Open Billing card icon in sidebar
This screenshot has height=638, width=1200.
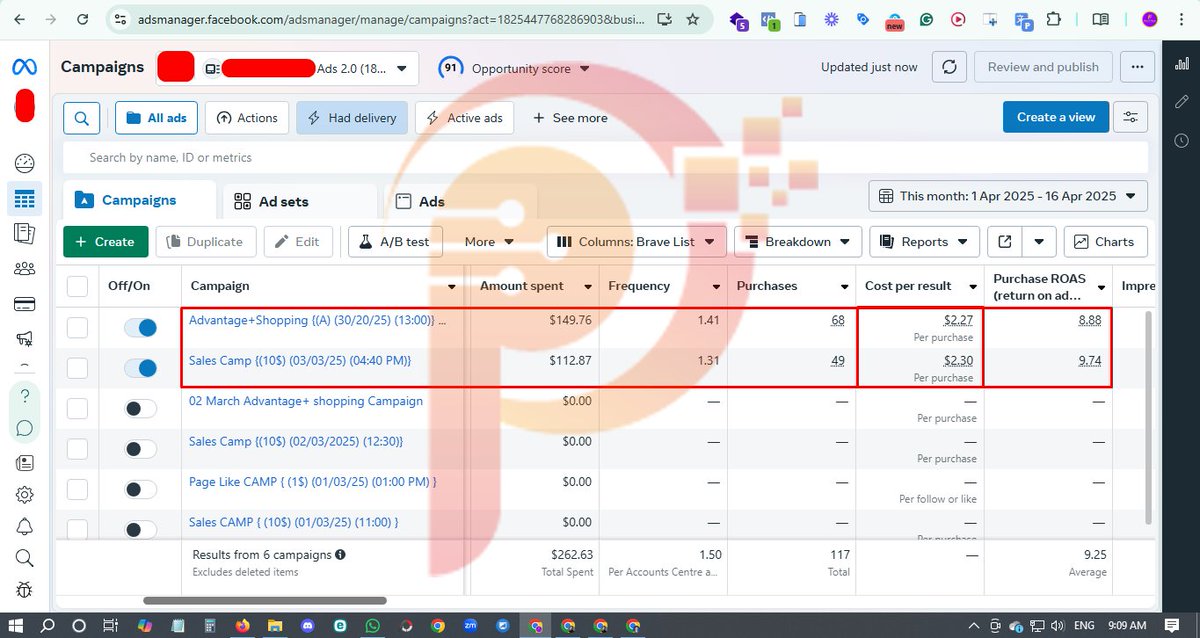pos(25,304)
